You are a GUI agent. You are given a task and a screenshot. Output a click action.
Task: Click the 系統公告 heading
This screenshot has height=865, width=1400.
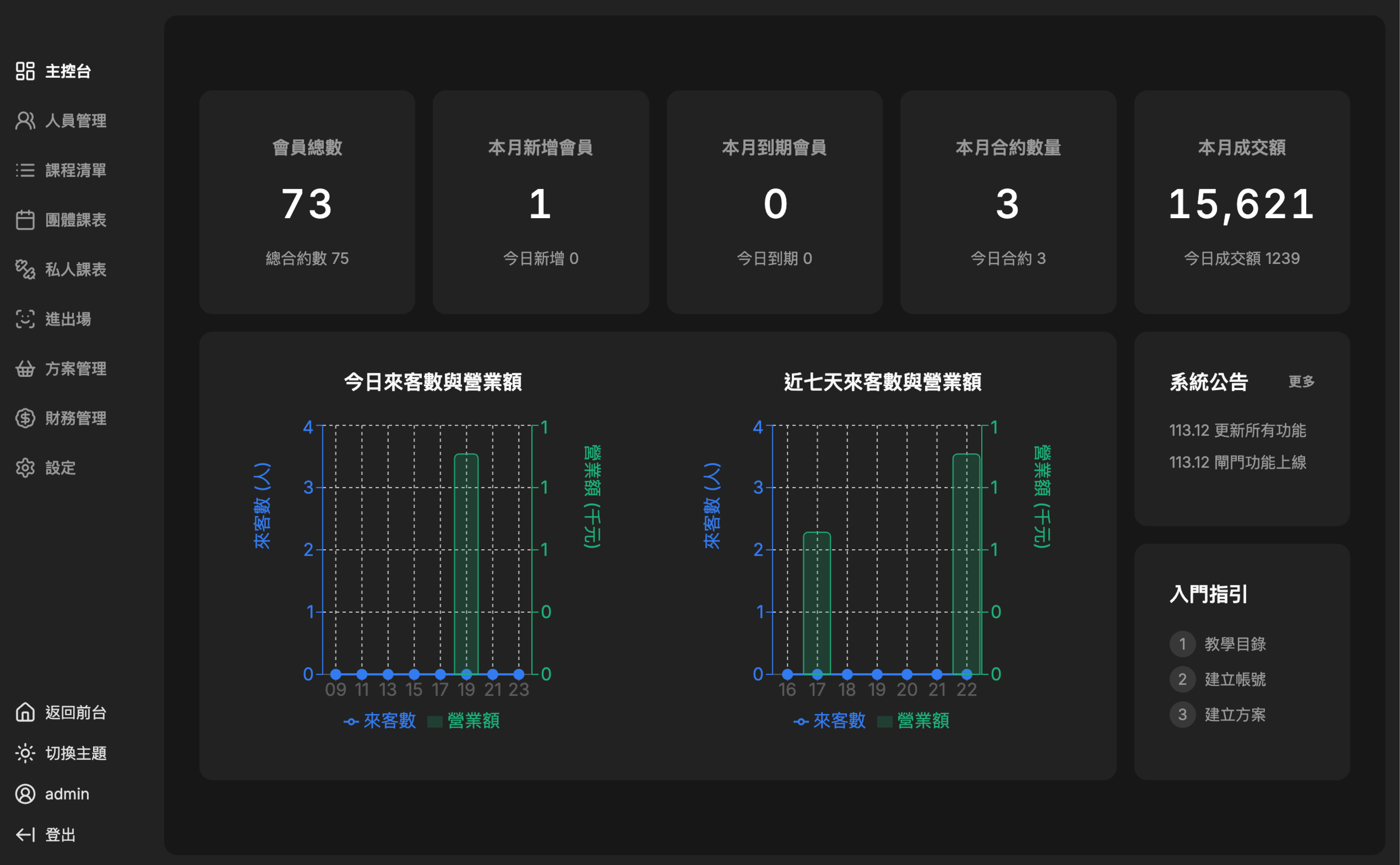click(x=1209, y=381)
